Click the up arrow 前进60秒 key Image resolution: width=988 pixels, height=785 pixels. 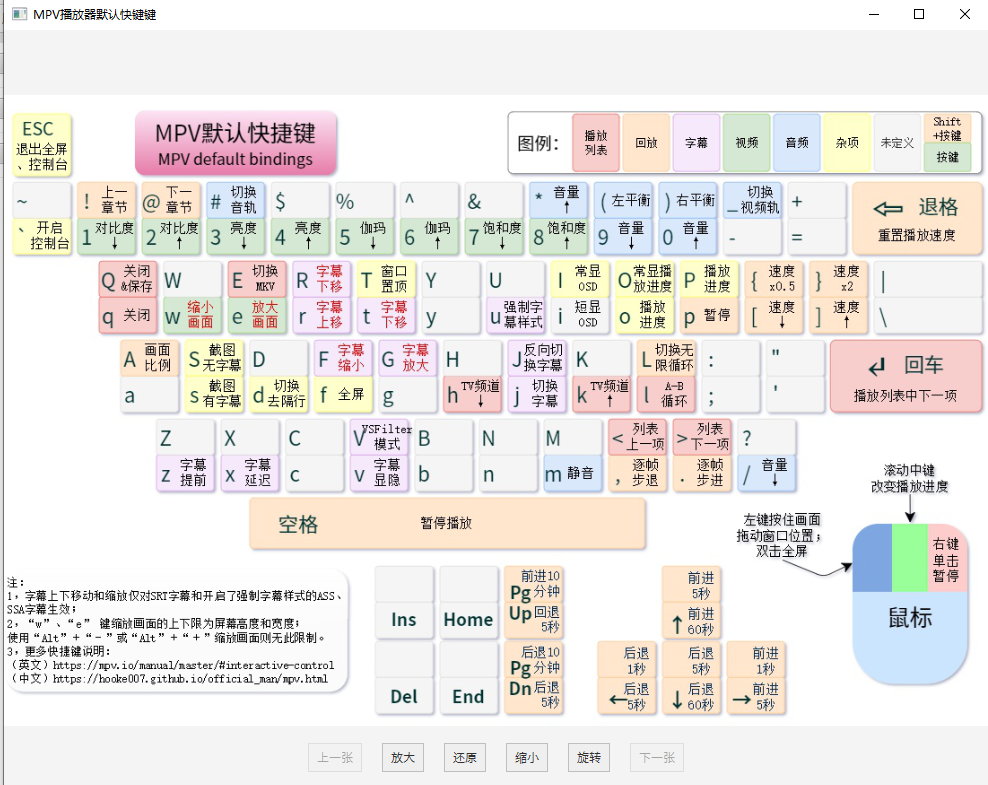click(x=691, y=620)
